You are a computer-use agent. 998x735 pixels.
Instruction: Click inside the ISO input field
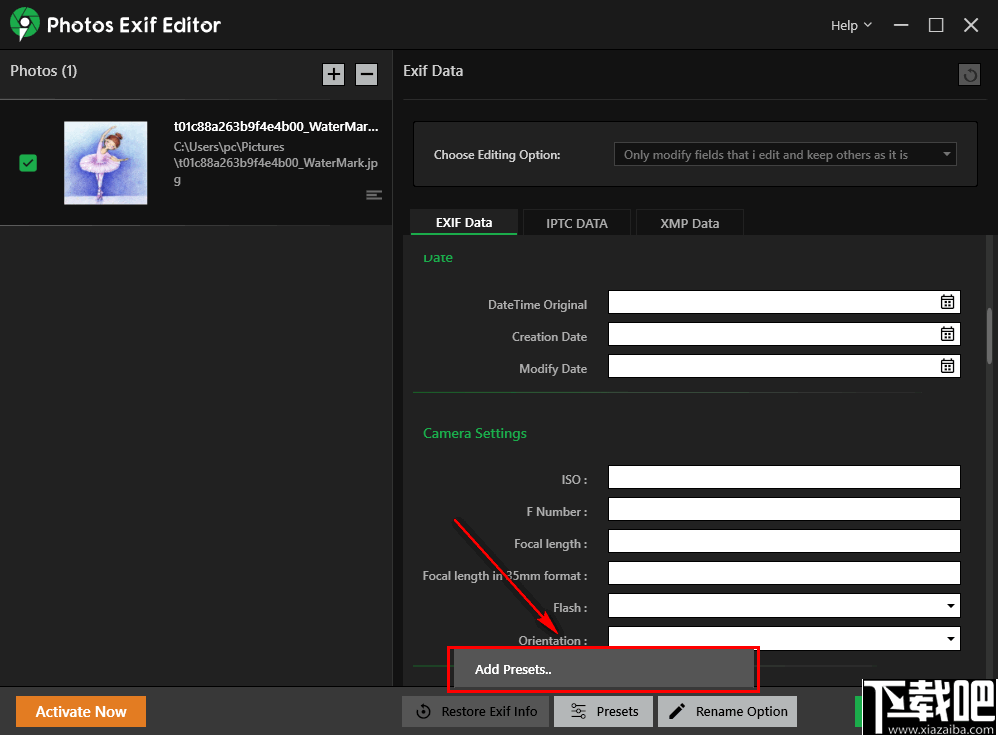coord(783,477)
